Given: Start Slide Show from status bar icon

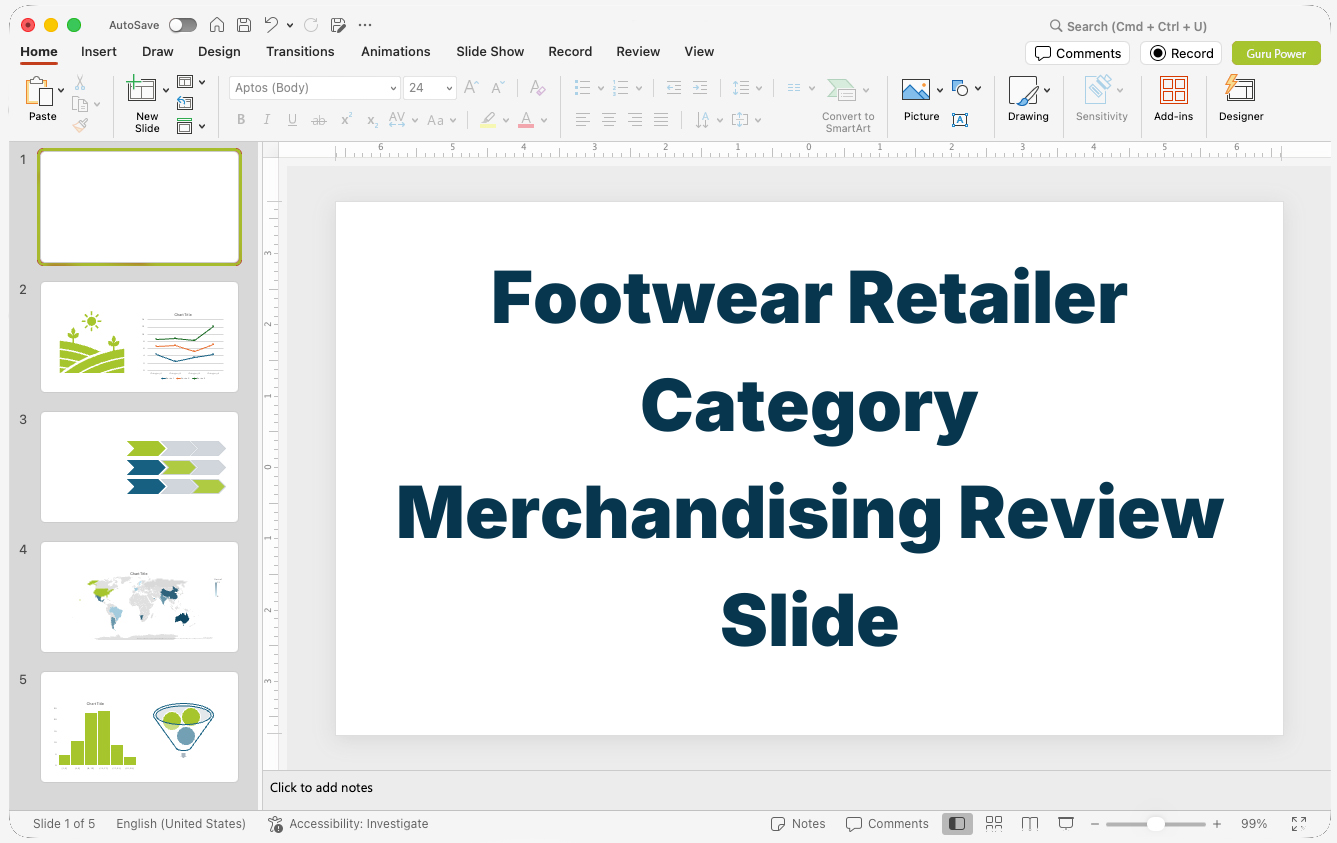Looking at the screenshot, I should pyautogui.click(x=1066, y=824).
